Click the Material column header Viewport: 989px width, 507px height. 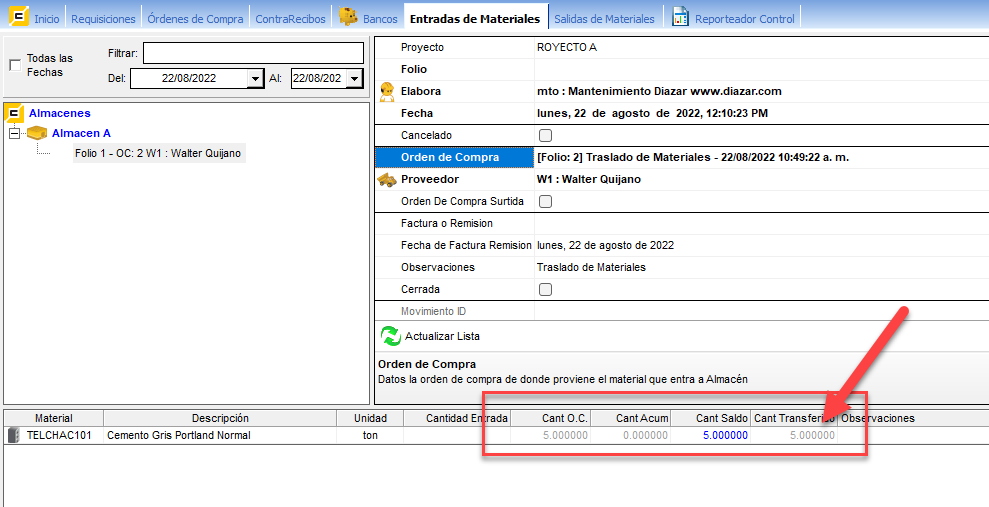(54, 418)
